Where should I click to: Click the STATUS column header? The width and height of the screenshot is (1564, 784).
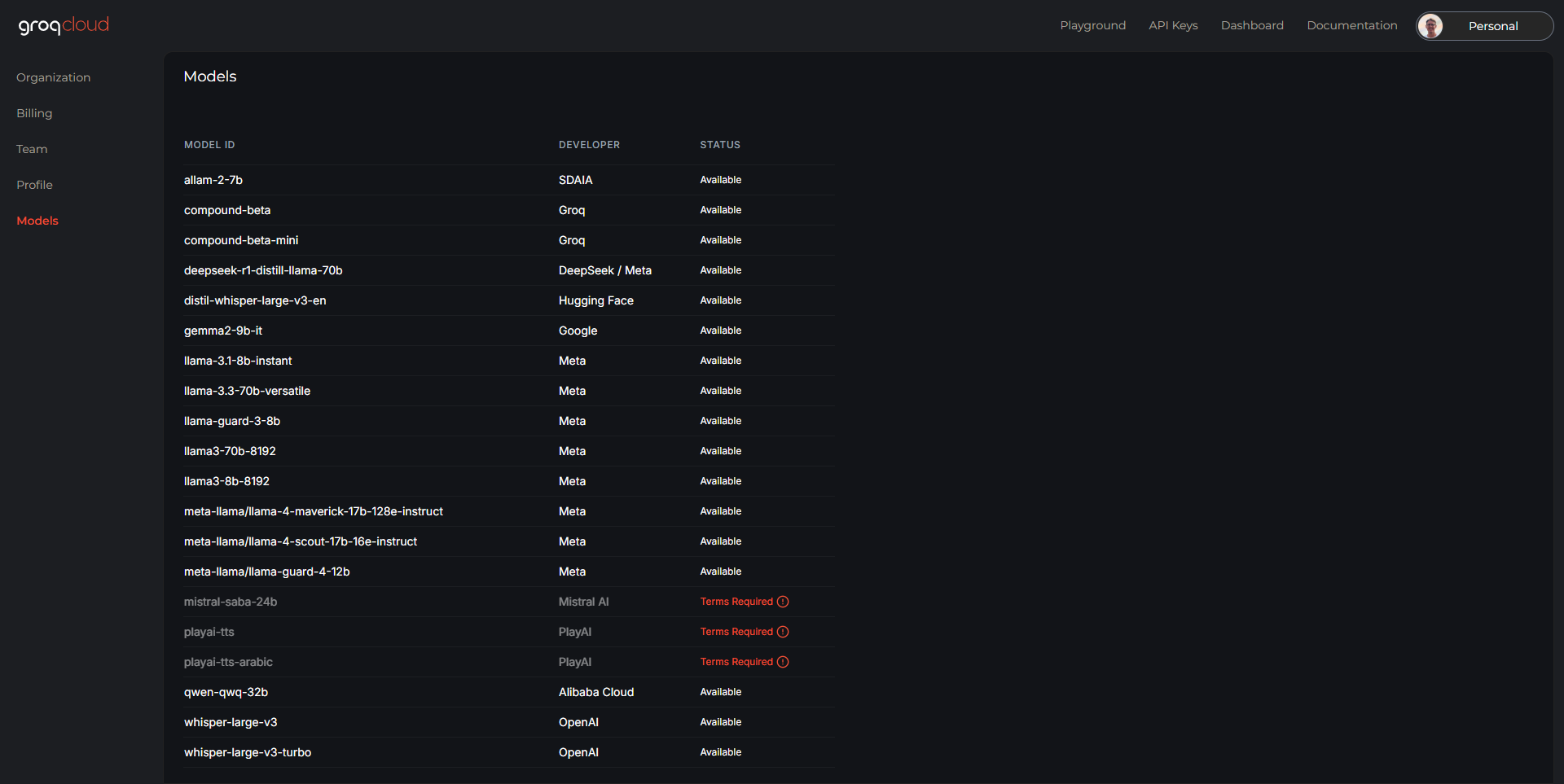pyautogui.click(x=720, y=145)
